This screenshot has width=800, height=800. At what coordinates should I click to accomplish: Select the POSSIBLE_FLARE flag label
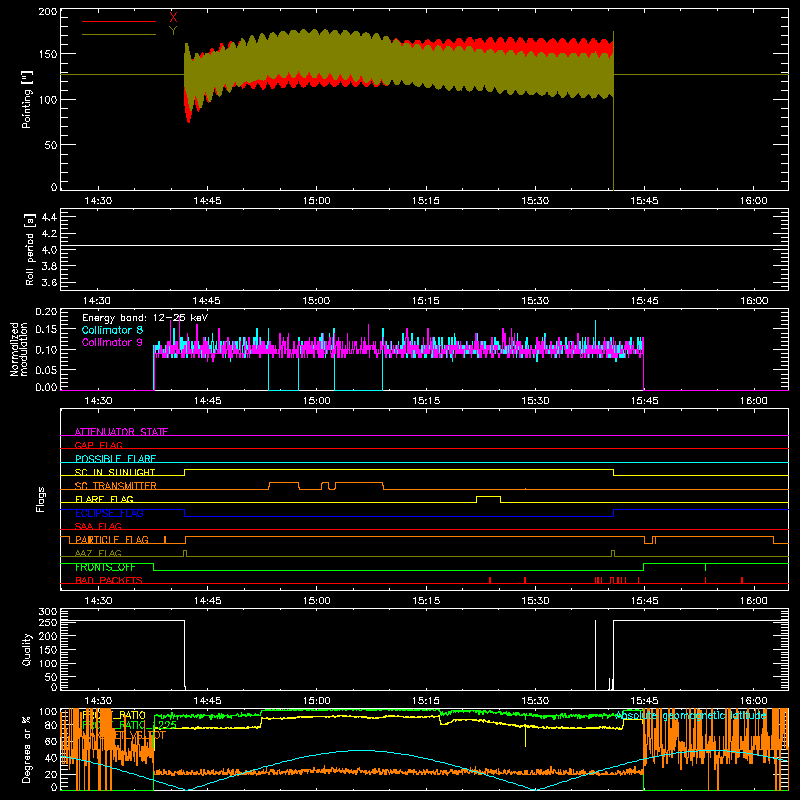click(x=115, y=459)
